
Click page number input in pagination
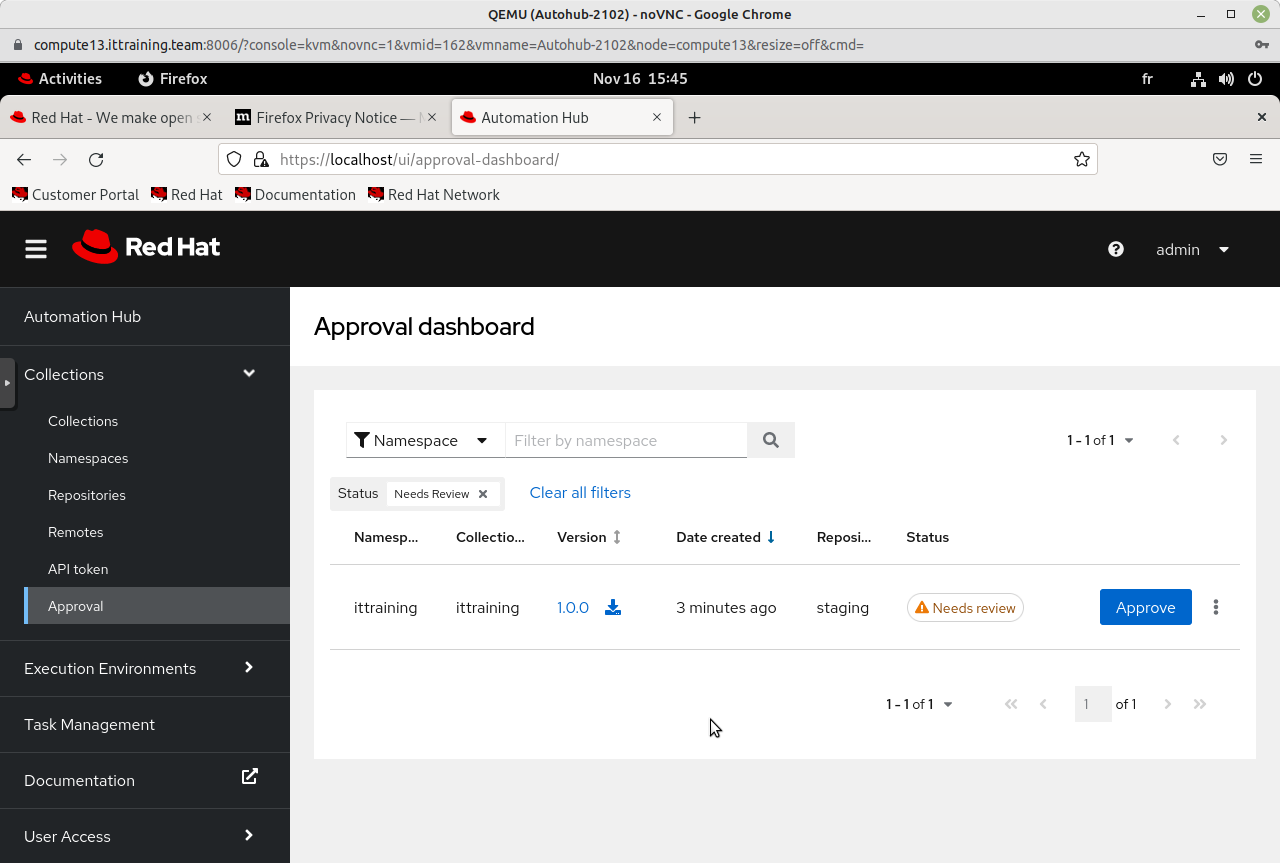[x=1093, y=704]
